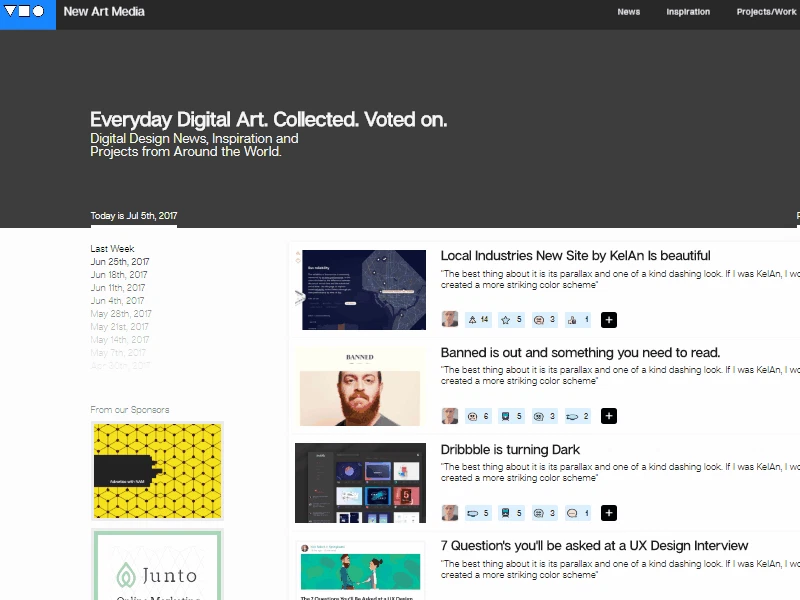This screenshot has width=800, height=600.
Task: Open the Jun 25th, 2017 archive
Action: point(120,262)
